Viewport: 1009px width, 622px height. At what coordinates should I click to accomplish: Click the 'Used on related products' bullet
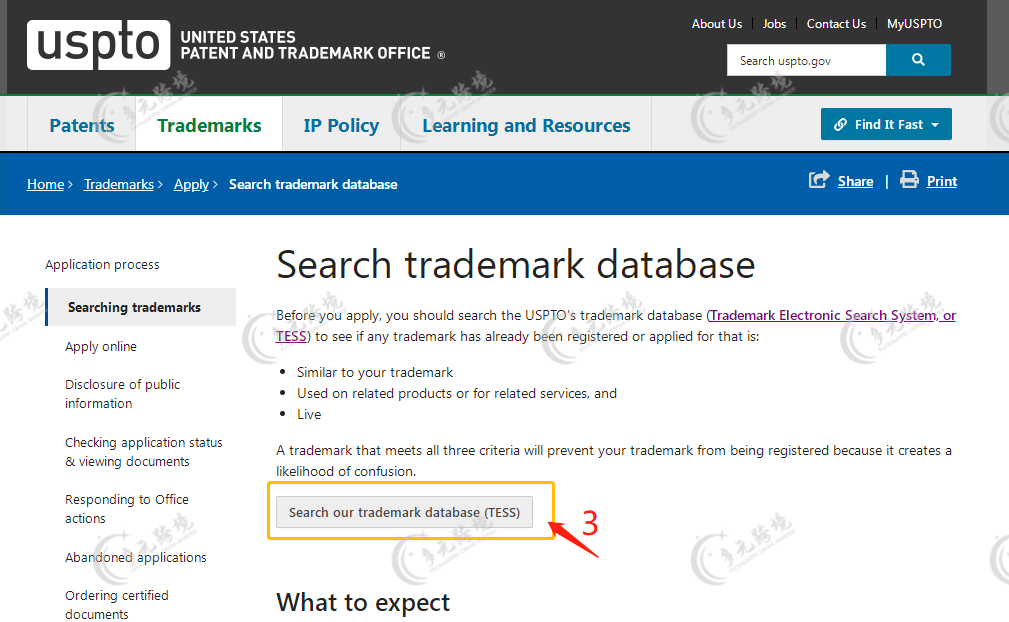click(x=457, y=393)
